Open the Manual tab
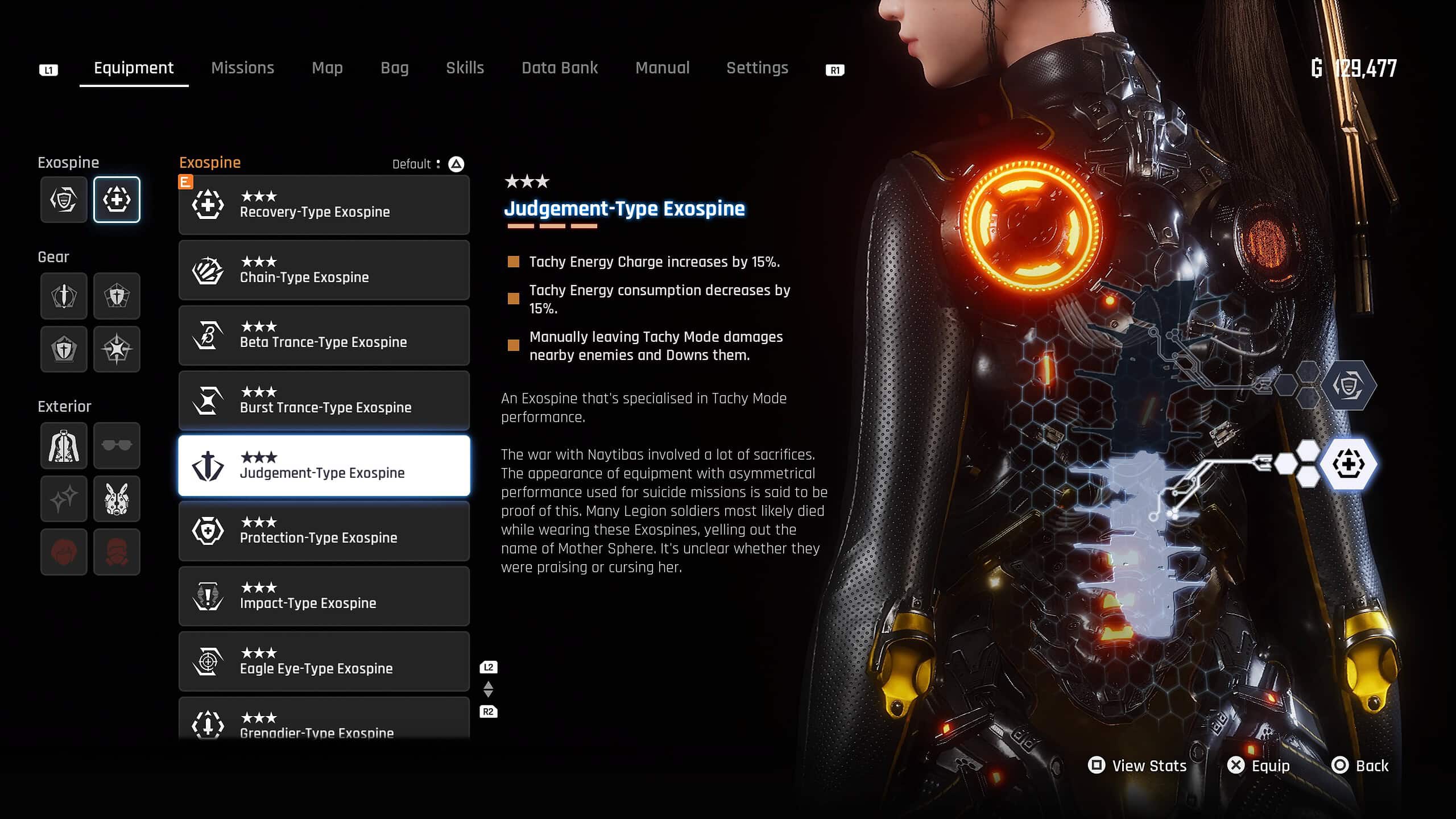The image size is (1456, 819). pyautogui.click(x=663, y=68)
